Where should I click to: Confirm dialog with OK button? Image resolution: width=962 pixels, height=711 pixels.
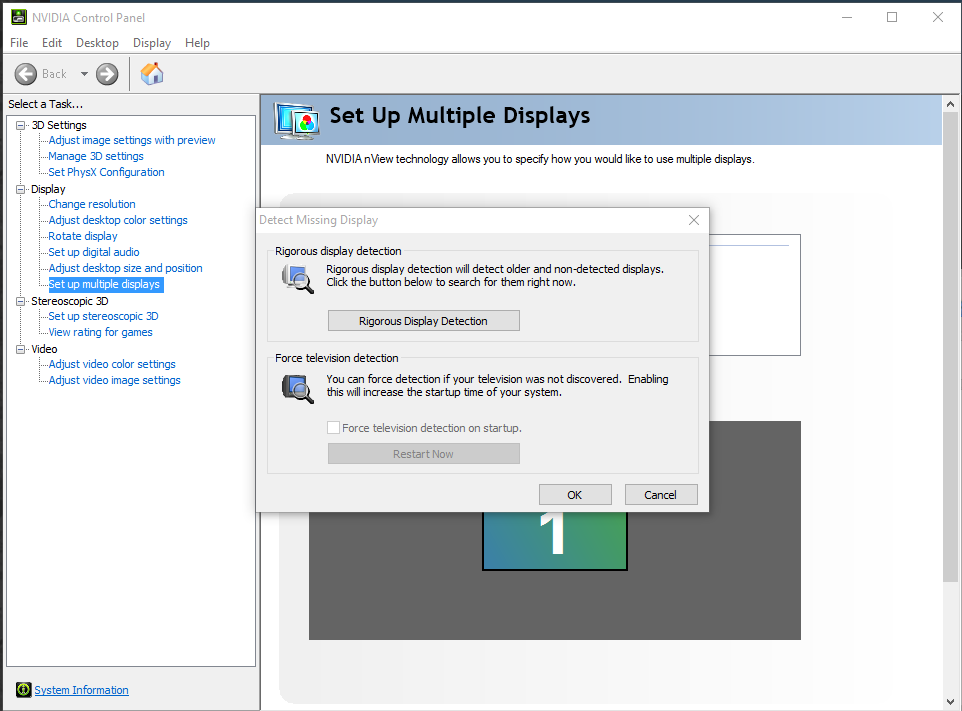pyautogui.click(x=575, y=494)
